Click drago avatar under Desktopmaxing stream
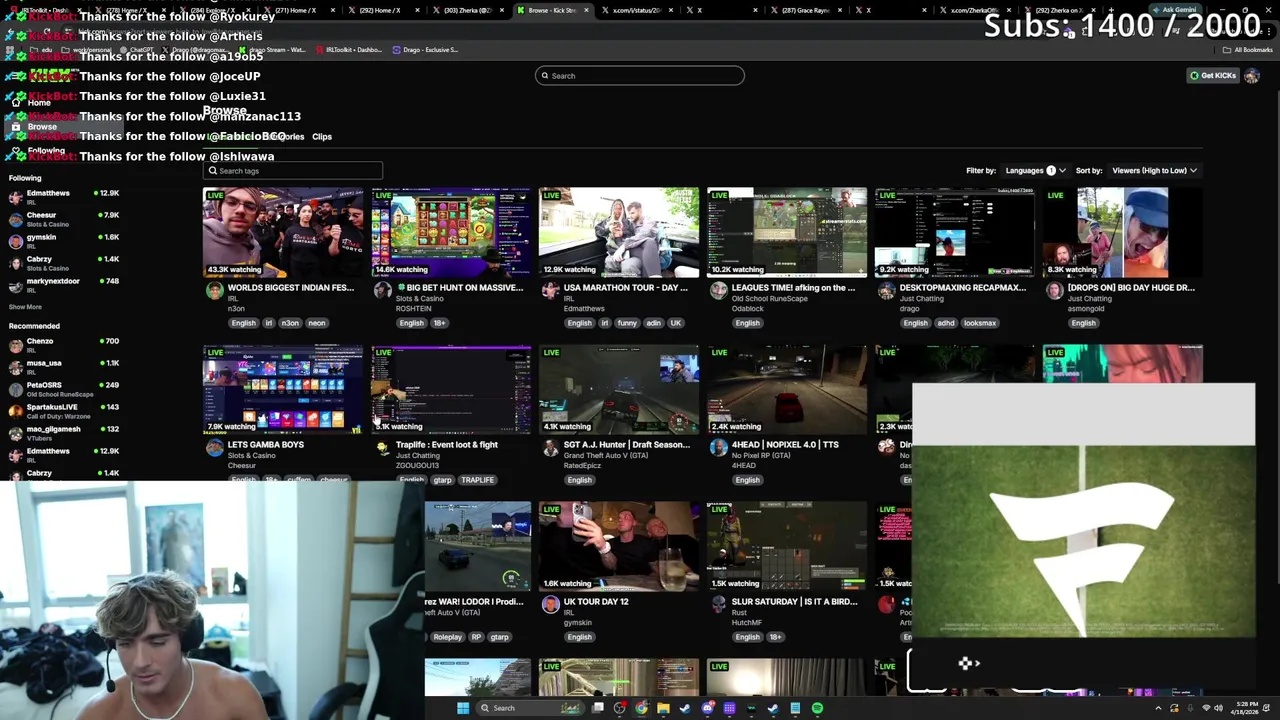The image size is (1280, 720). coord(887,291)
